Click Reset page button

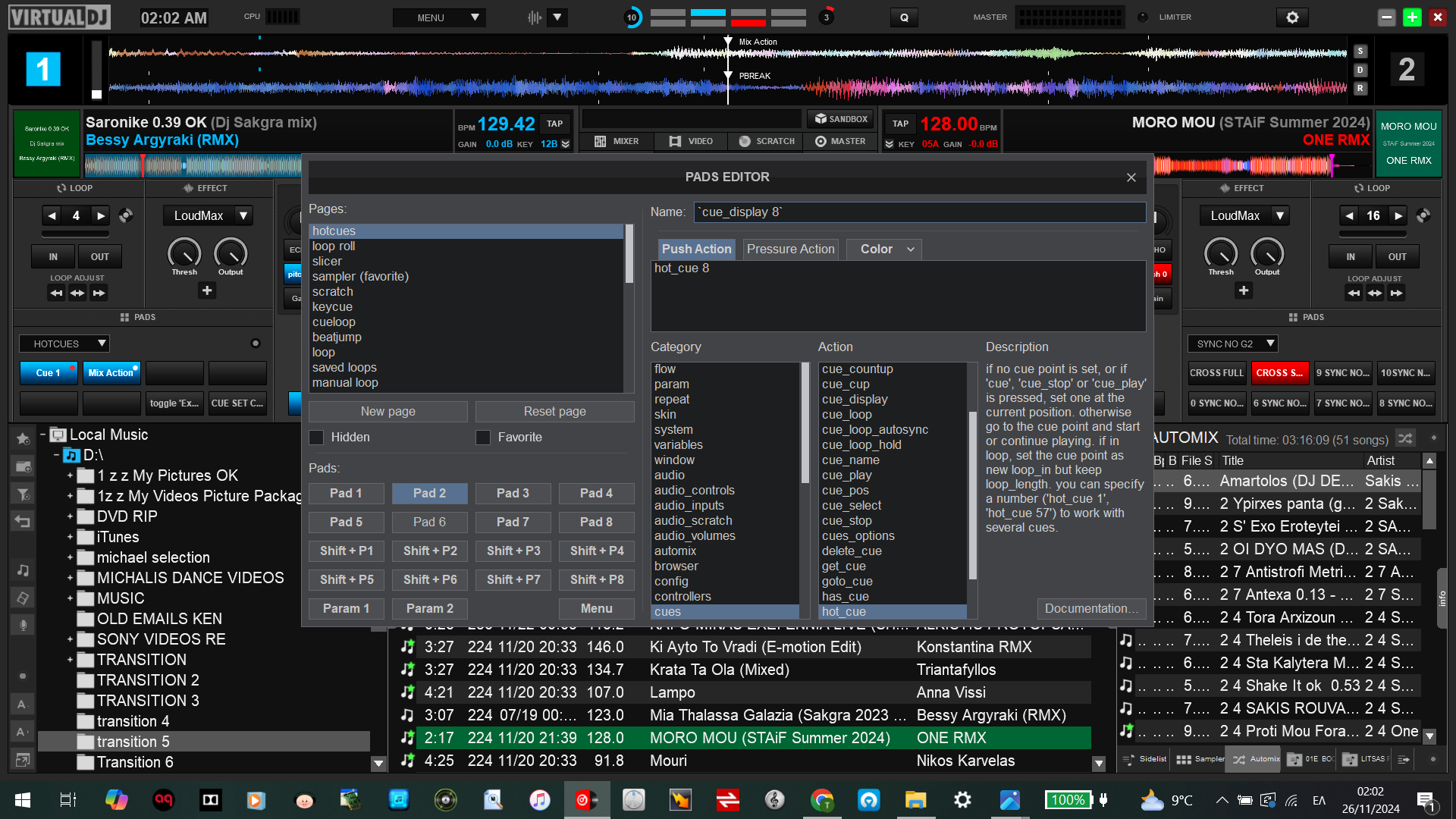[555, 412]
